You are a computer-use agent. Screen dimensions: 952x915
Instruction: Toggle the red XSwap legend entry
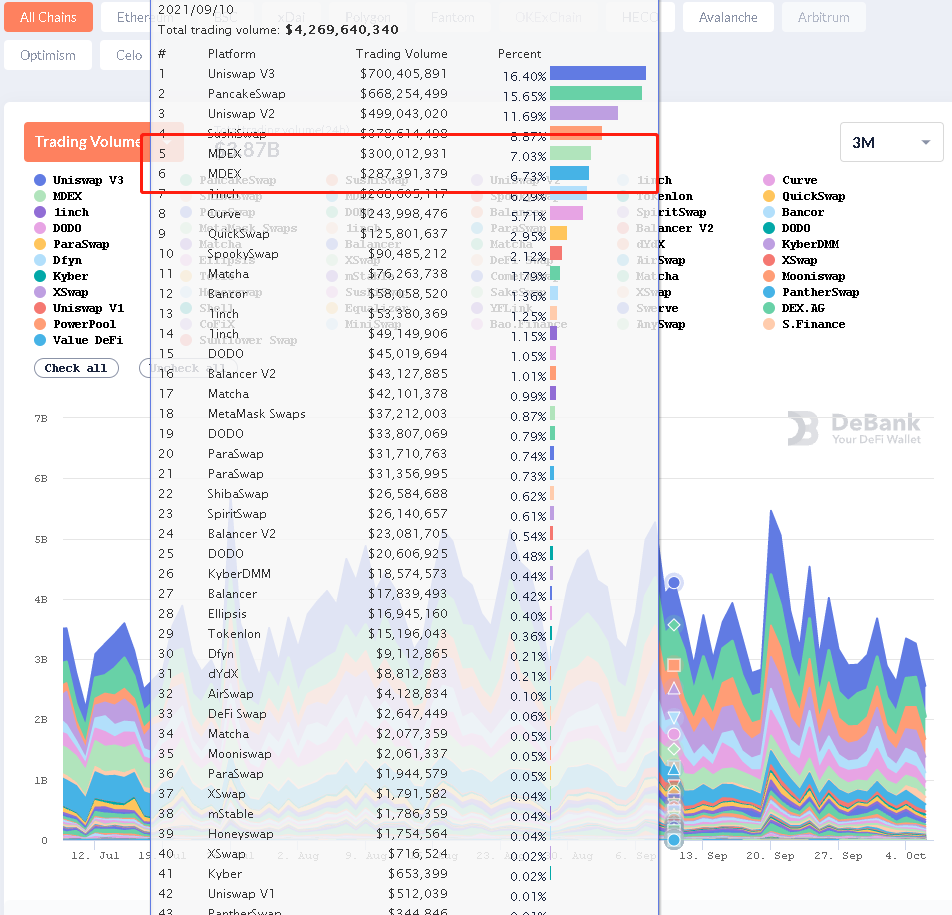tap(790, 260)
